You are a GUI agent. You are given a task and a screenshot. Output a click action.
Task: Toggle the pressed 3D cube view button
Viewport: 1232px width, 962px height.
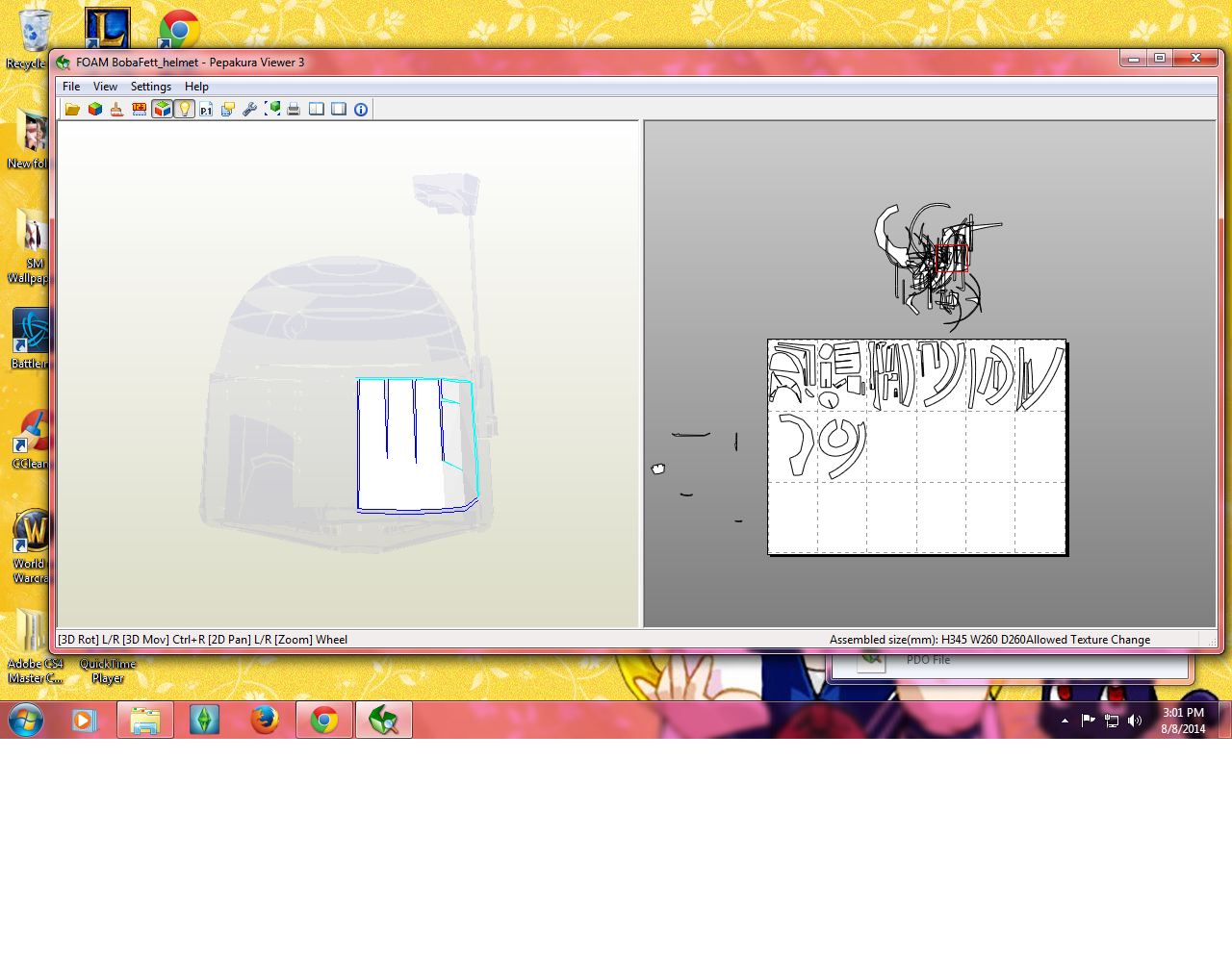(x=162, y=110)
